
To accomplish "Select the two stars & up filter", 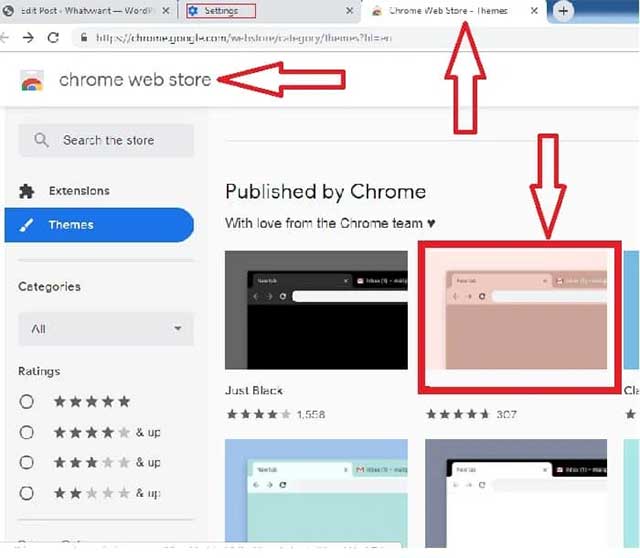I will pos(27,493).
